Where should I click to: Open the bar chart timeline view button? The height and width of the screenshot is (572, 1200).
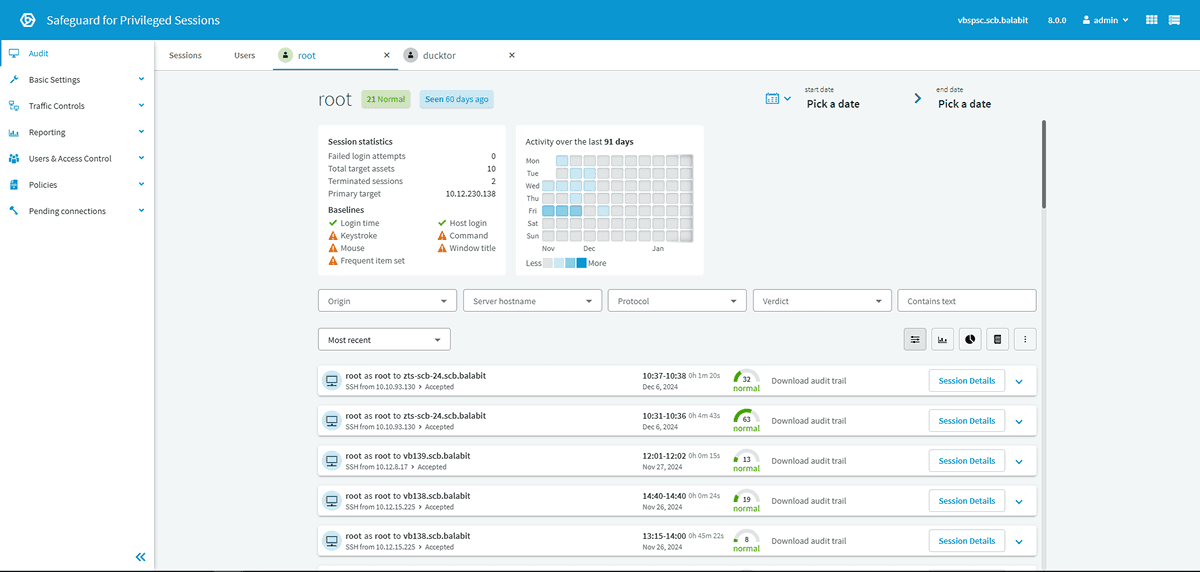[942, 340]
